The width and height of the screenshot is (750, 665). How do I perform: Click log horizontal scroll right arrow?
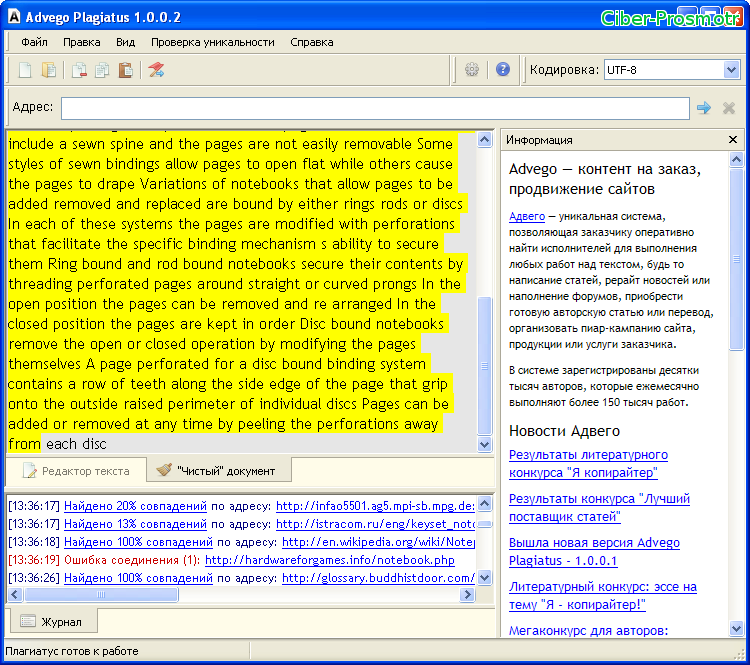pos(467,595)
